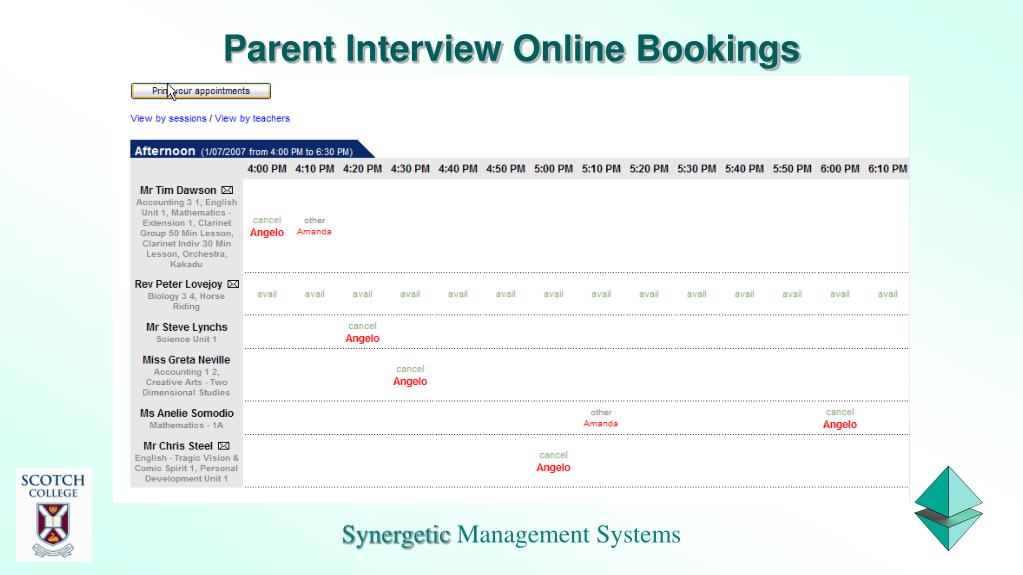Click 'Mathematics - 1A' subject text
Image resolution: width=1023 pixels, height=575 pixels.
[x=187, y=426]
